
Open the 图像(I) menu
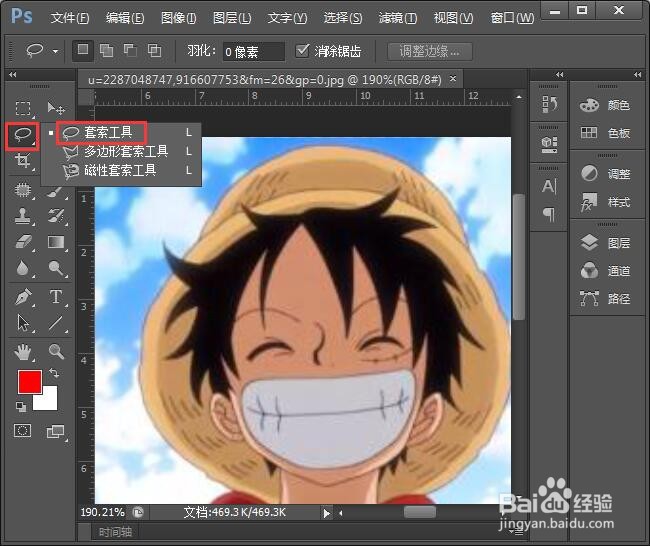(179, 18)
